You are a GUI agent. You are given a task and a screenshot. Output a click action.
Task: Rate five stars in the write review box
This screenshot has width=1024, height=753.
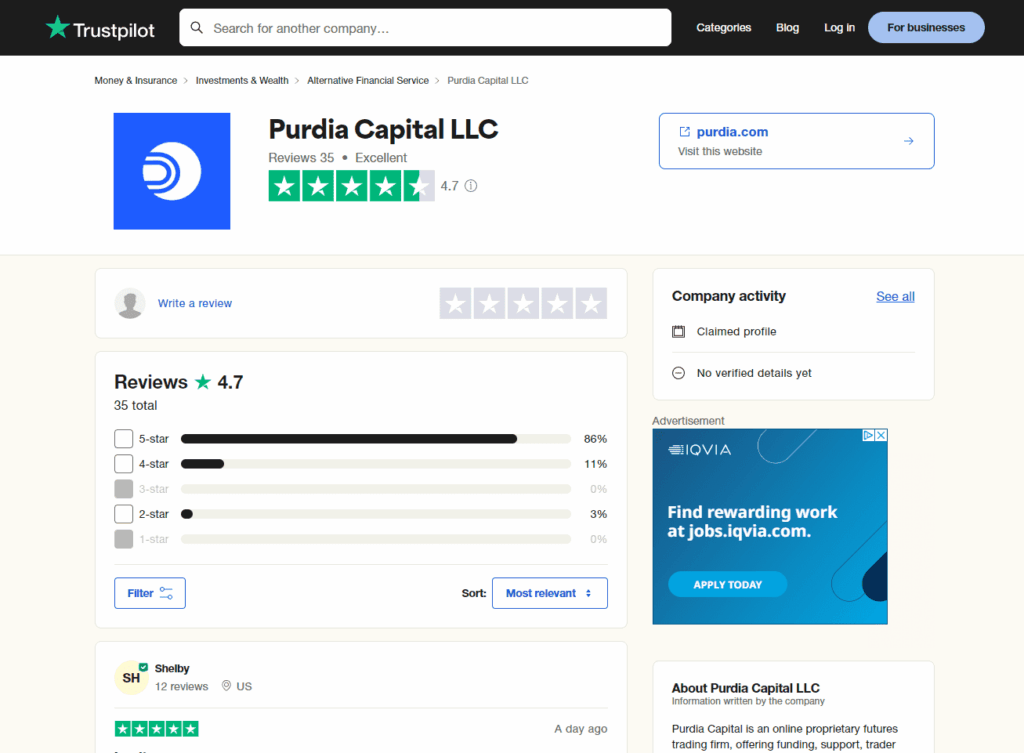591,304
